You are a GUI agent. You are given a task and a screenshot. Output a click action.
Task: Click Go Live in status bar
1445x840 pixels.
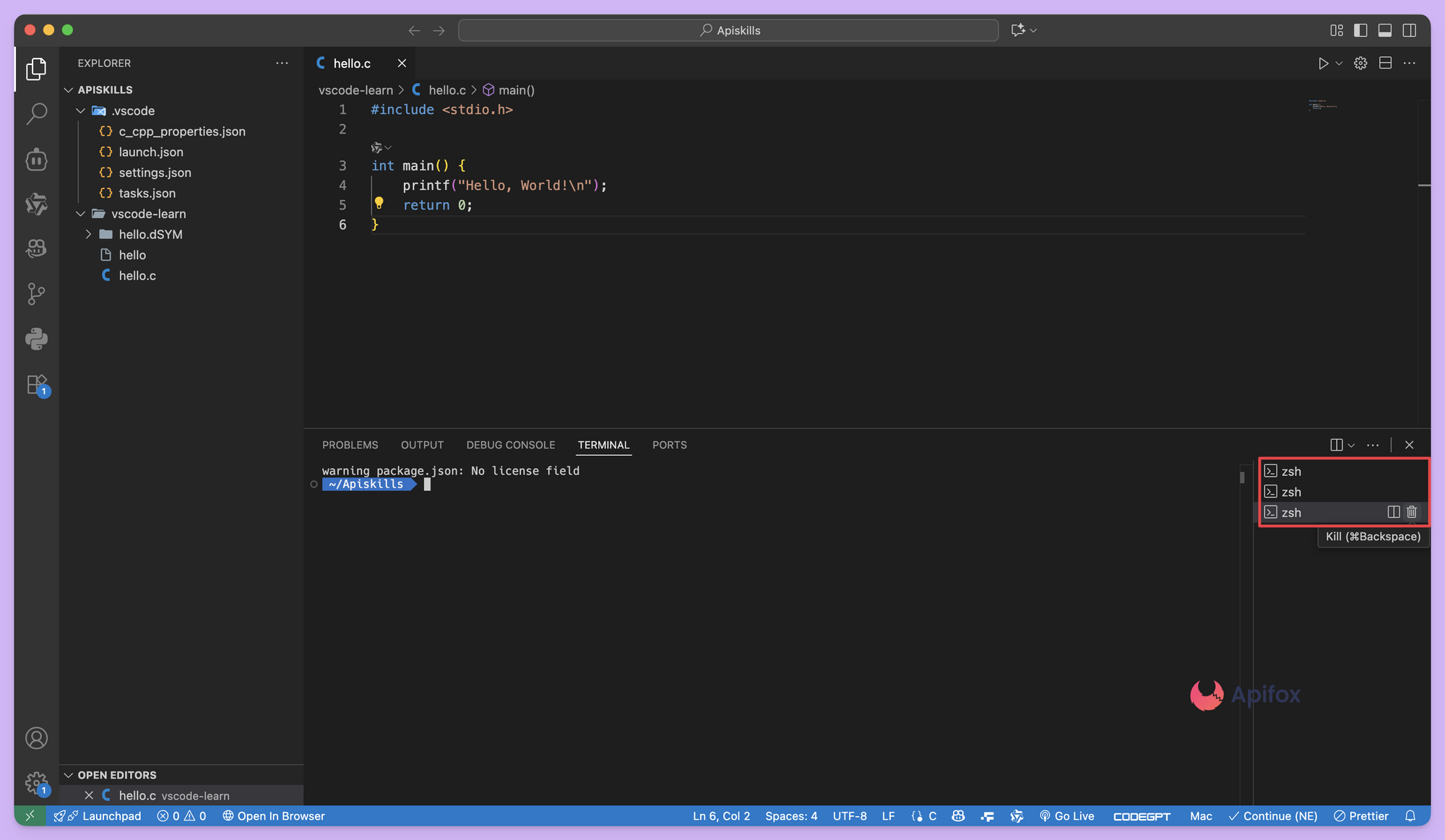point(1066,816)
